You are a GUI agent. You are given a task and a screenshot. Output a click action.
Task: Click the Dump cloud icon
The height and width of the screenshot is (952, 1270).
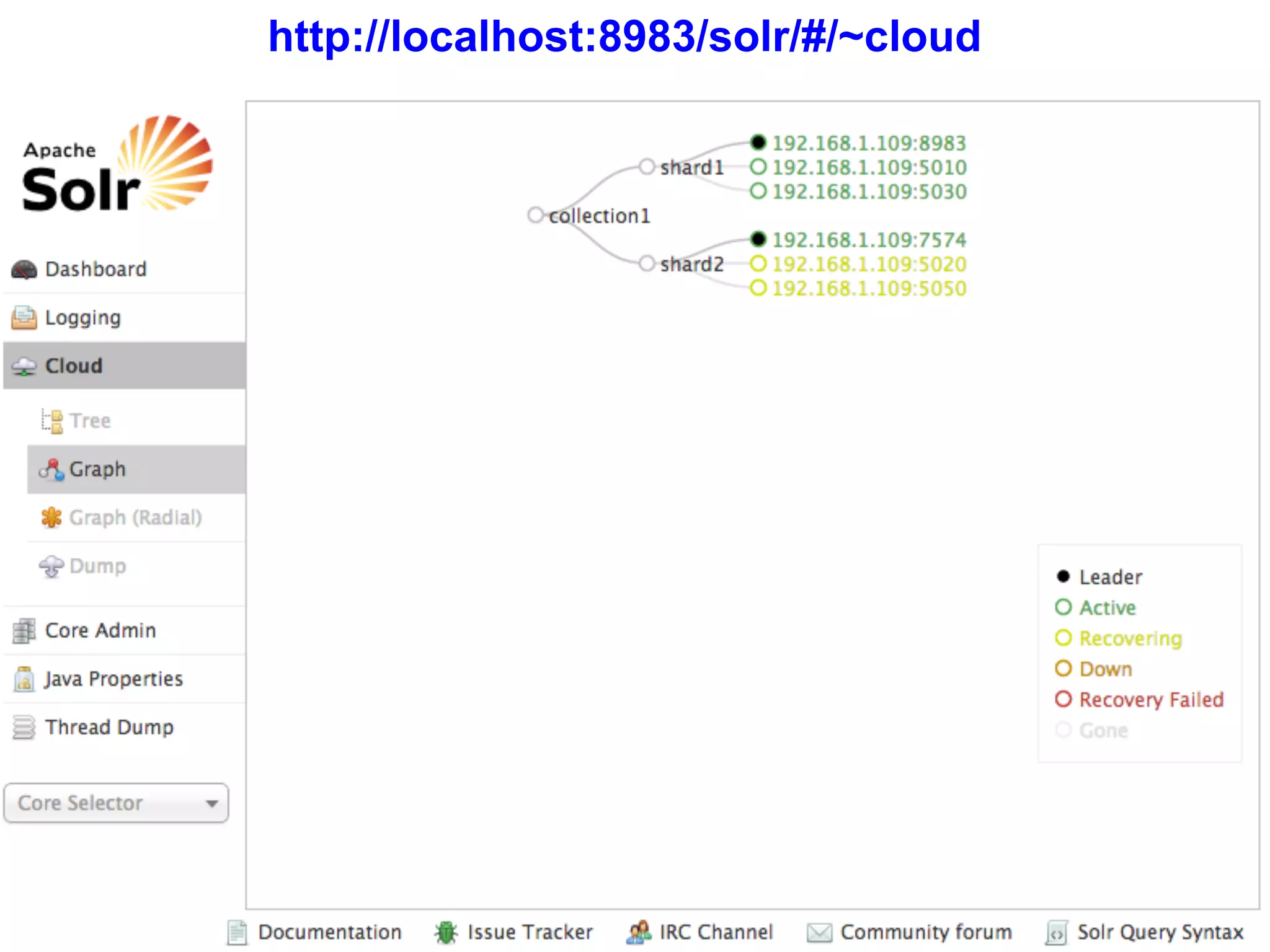51,566
